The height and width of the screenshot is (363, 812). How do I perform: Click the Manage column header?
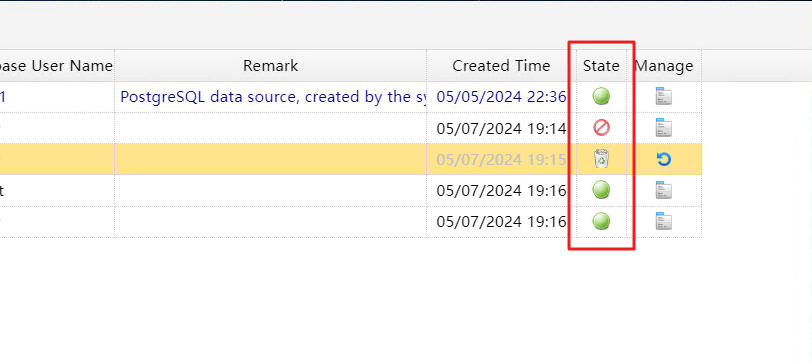[x=664, y=66]
